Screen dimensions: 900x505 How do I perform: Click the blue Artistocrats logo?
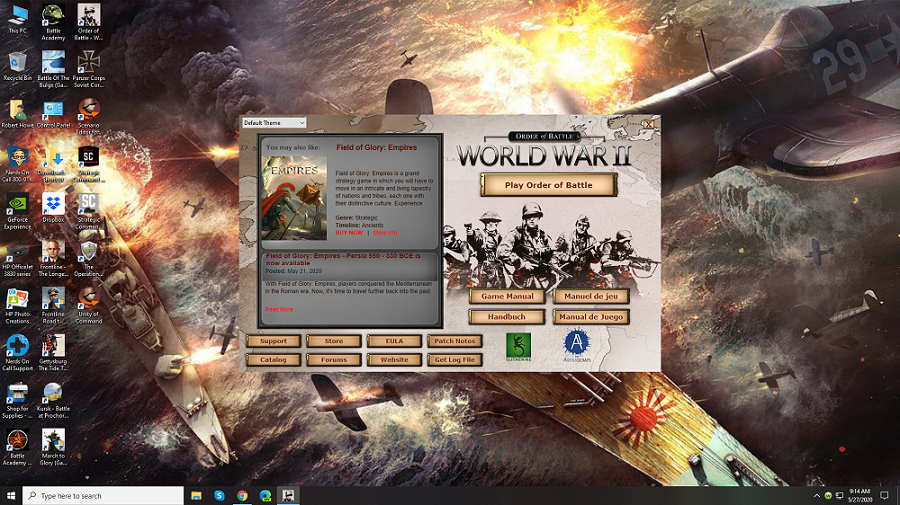pyautogui.click(x=577, y=345)
